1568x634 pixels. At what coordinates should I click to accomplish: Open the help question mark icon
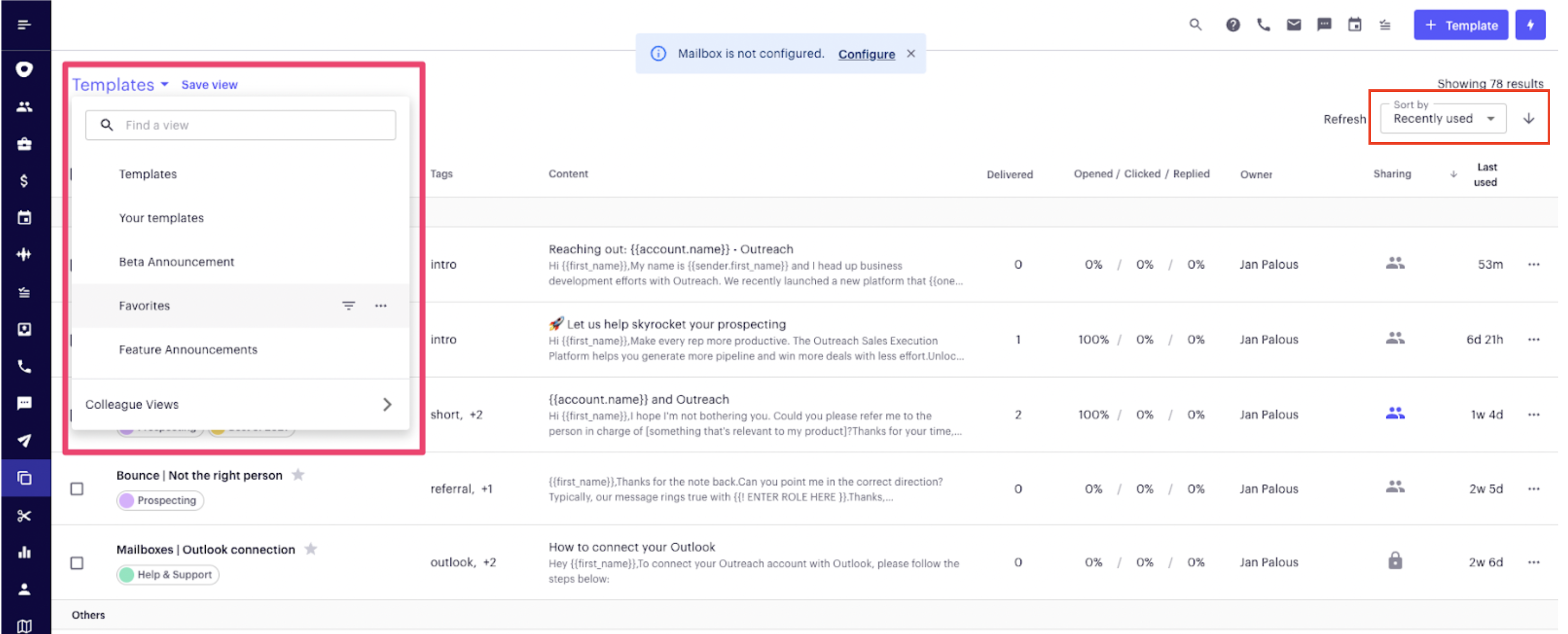tap(1233, 25)
